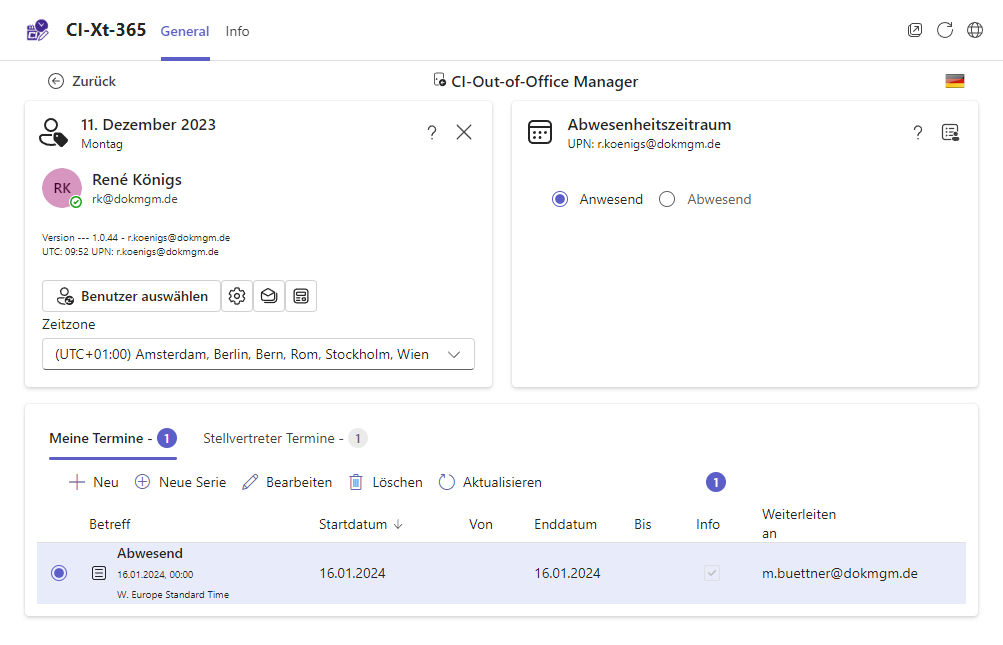Select the Abwesend radio button
Viewport: 1003px width, 645px height.
(x=667, y=199)
